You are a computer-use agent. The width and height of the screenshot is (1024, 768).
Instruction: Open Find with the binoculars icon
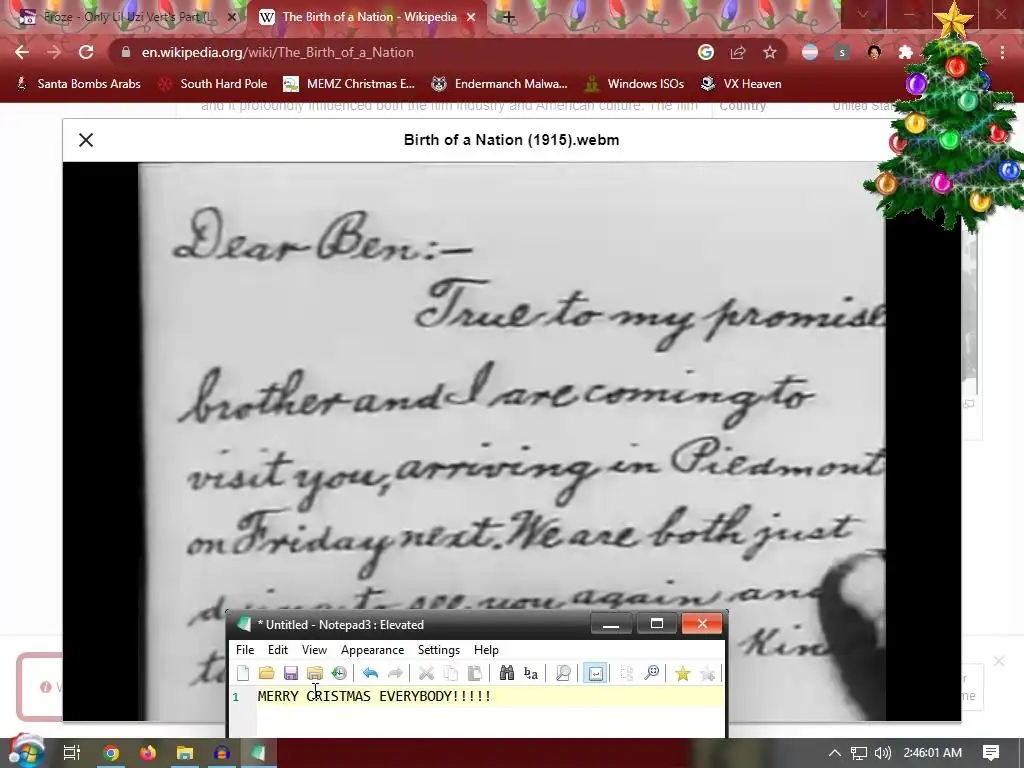pyautogui.click(x=507, y=673)
